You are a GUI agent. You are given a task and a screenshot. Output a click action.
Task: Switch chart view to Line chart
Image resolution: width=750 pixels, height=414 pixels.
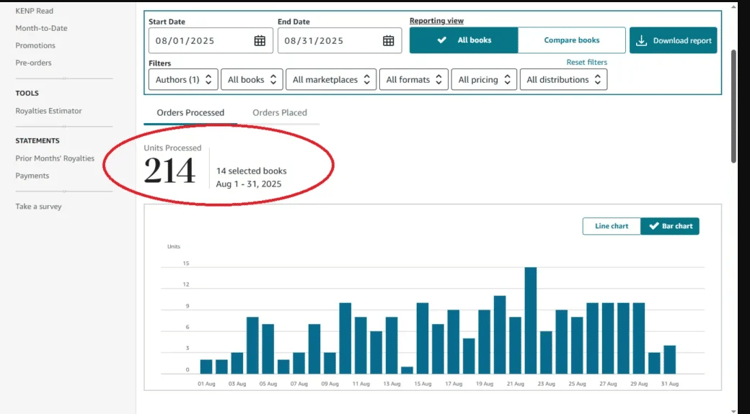pyautogui.click(x=611, y=226)
